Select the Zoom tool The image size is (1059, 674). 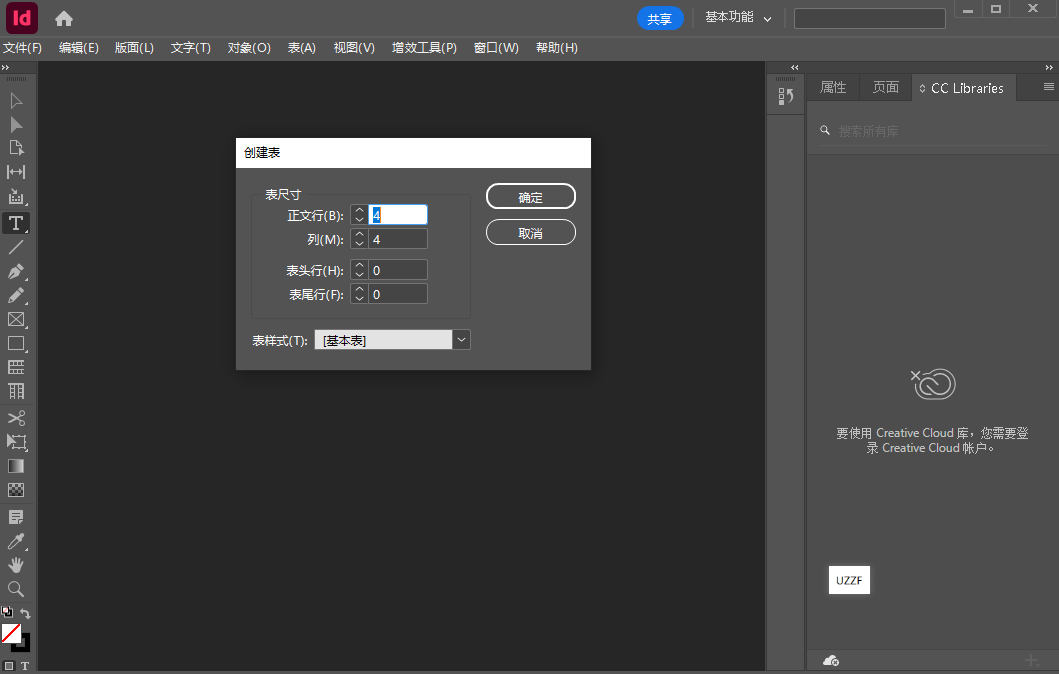pyautogui.click(x=16, y=589)
